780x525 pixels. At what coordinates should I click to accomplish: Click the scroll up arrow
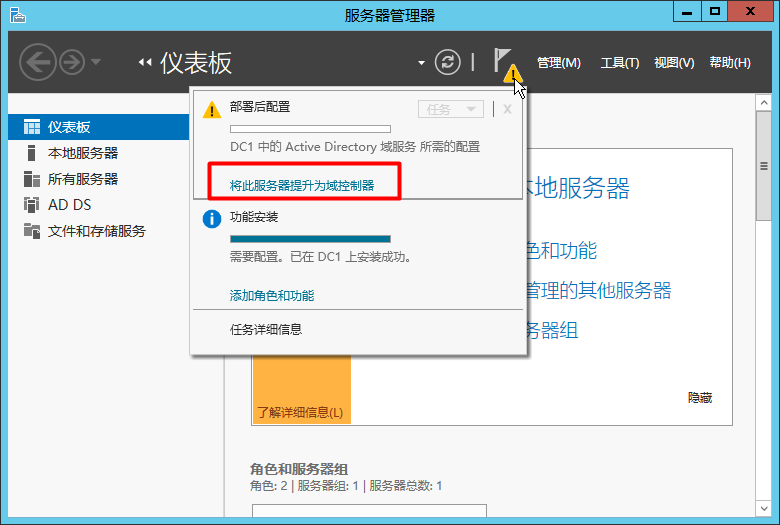click(x=764, y=103)
